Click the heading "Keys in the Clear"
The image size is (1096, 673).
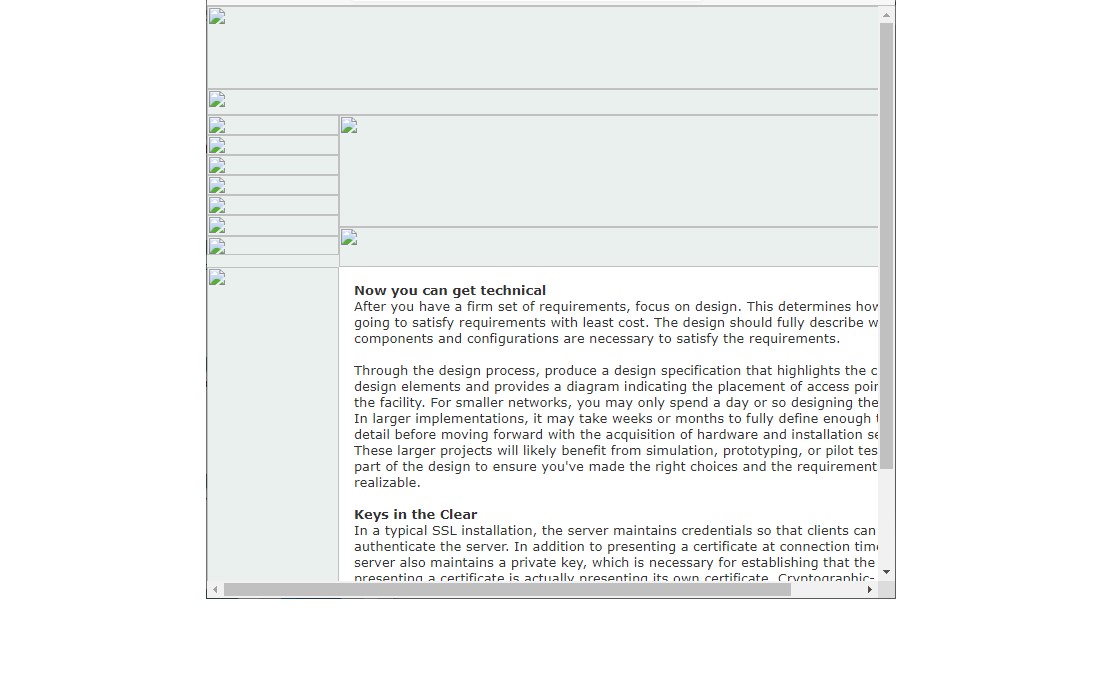tap(415, 515)
